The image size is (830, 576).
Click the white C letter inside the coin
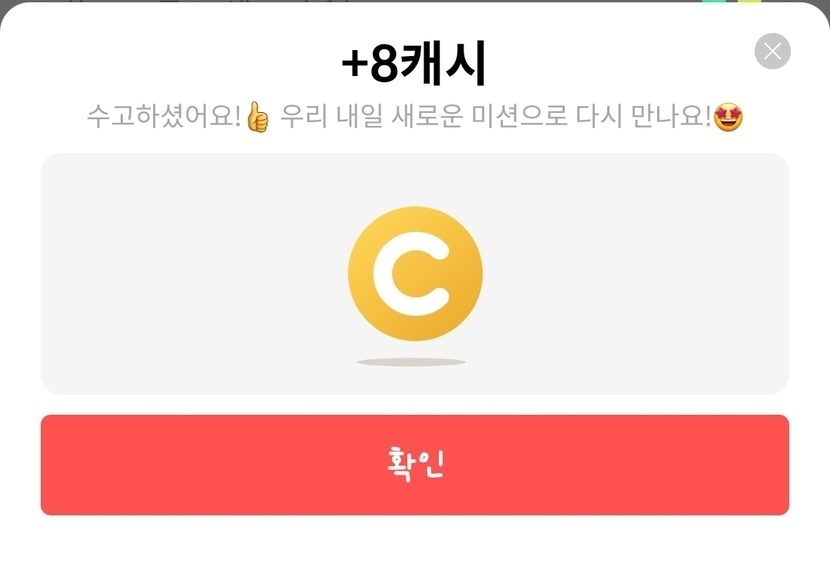pos(412,274)
